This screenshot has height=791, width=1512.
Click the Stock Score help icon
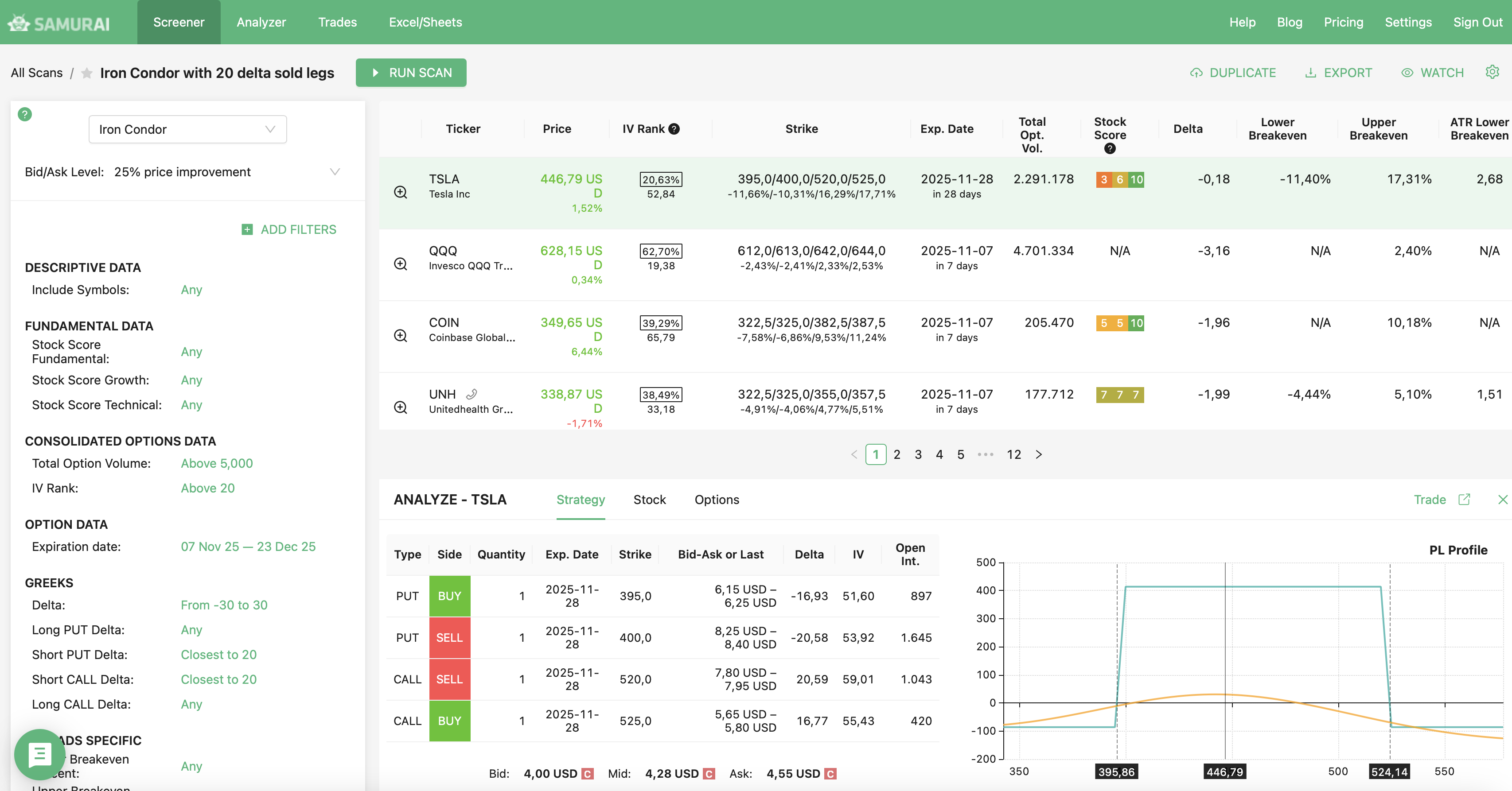coord(1109,148)
